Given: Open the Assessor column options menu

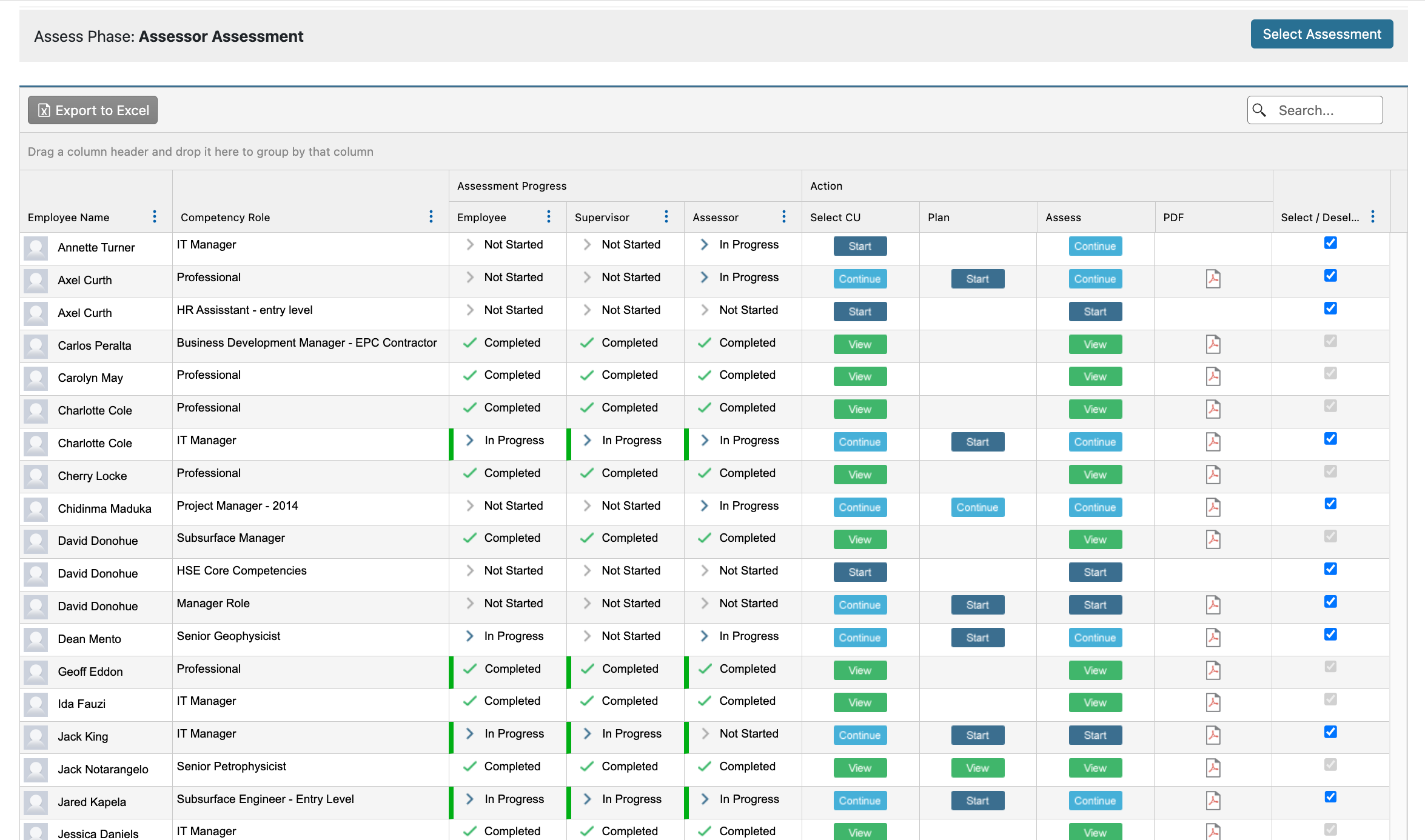Looking at the screenshot, I should pyautogui.click(x=783, y=216).
